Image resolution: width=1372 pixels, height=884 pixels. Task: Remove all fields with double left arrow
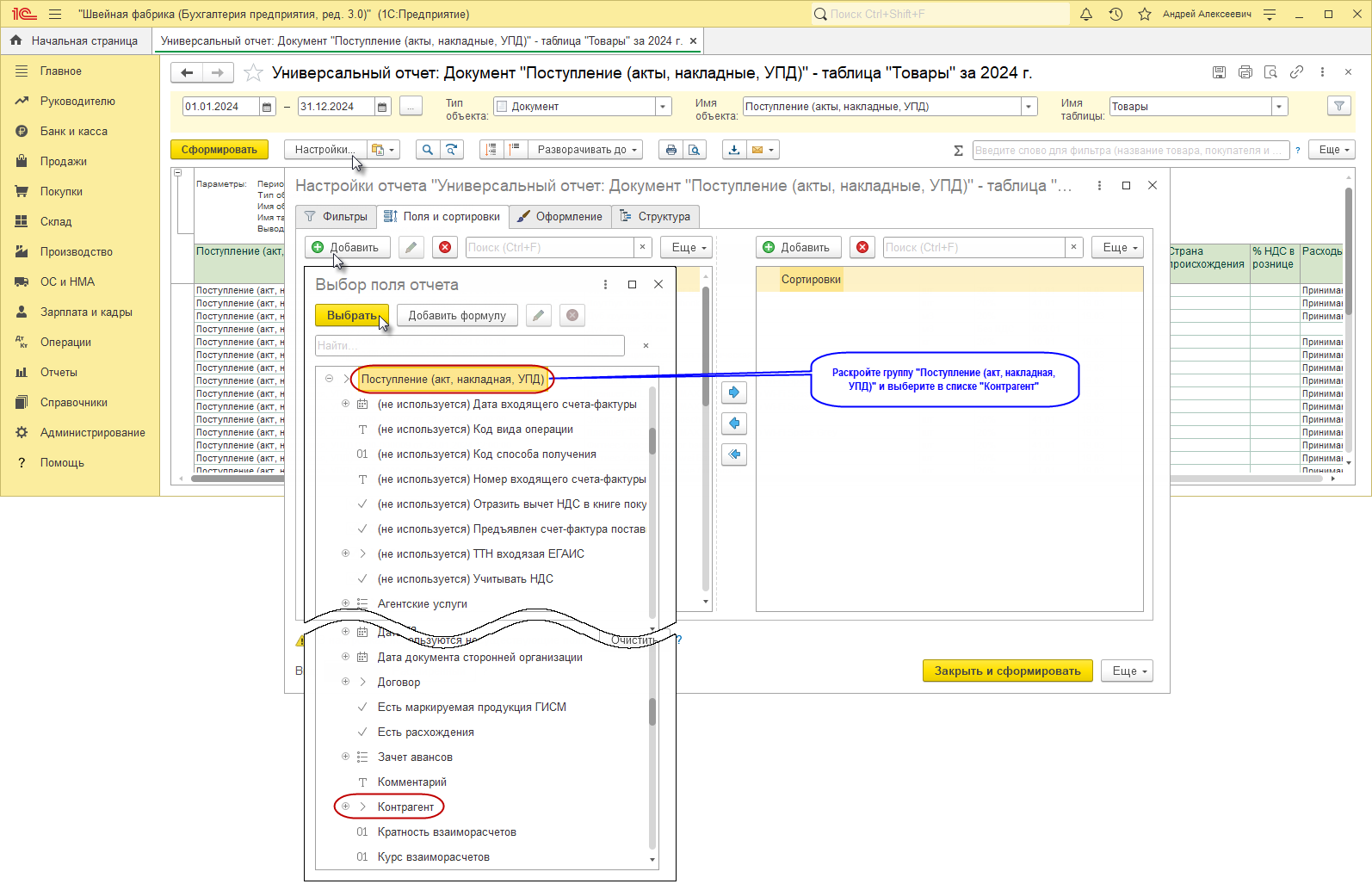734,454
